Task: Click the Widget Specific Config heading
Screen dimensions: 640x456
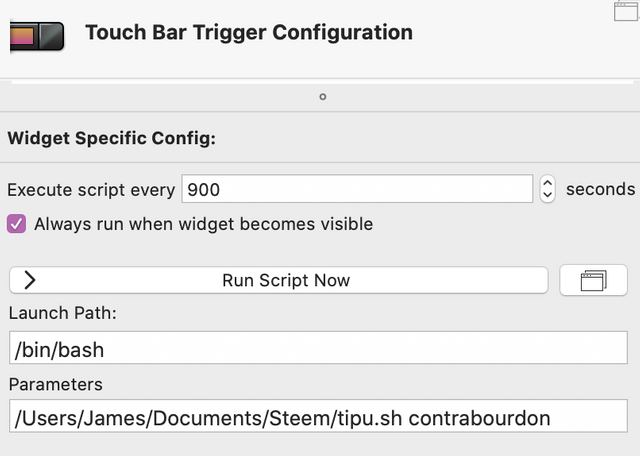Action: pyautogui.click(x=111, y=139)
